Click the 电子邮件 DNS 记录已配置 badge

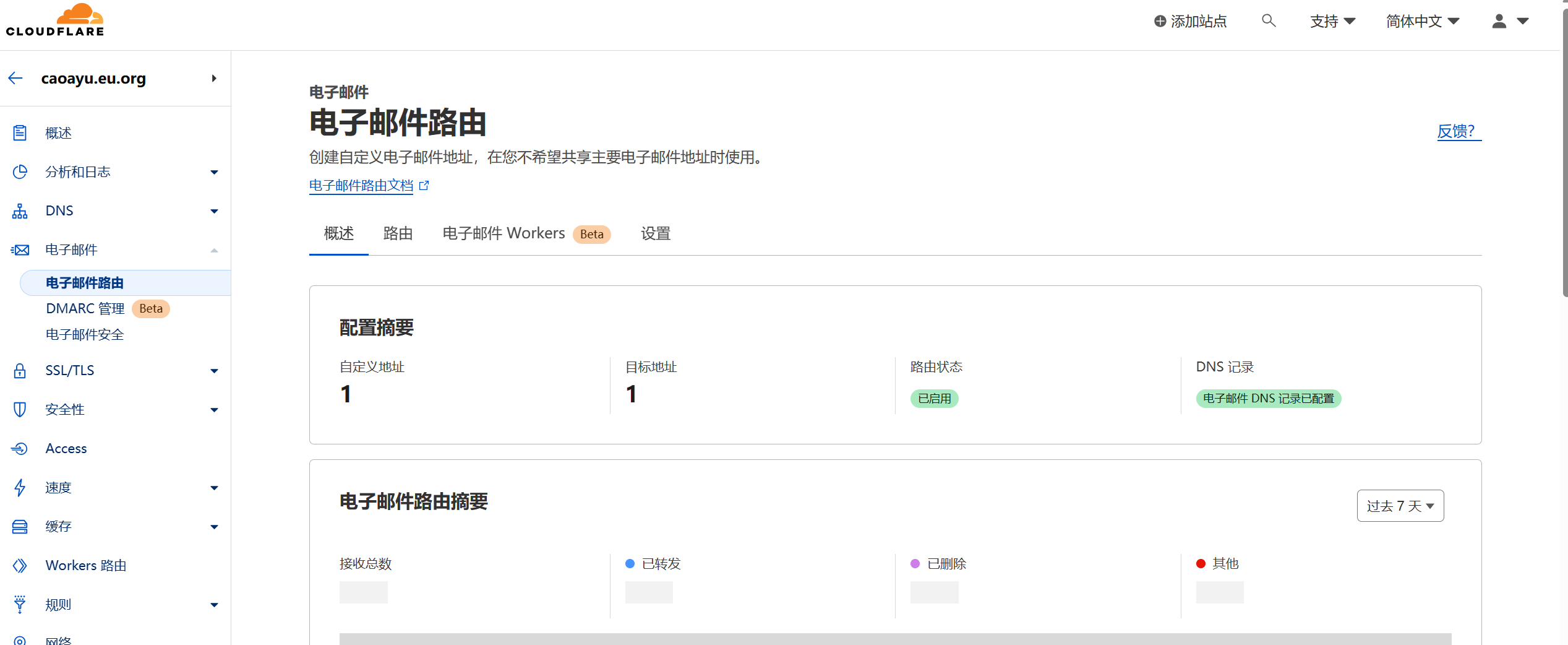pyautogui.click(x=1269, y=399)
